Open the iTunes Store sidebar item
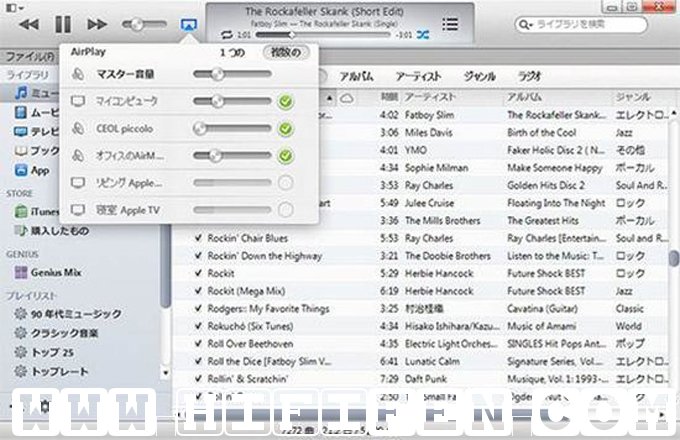Screen dimensions: 680x440 click(x=36, y=212)
